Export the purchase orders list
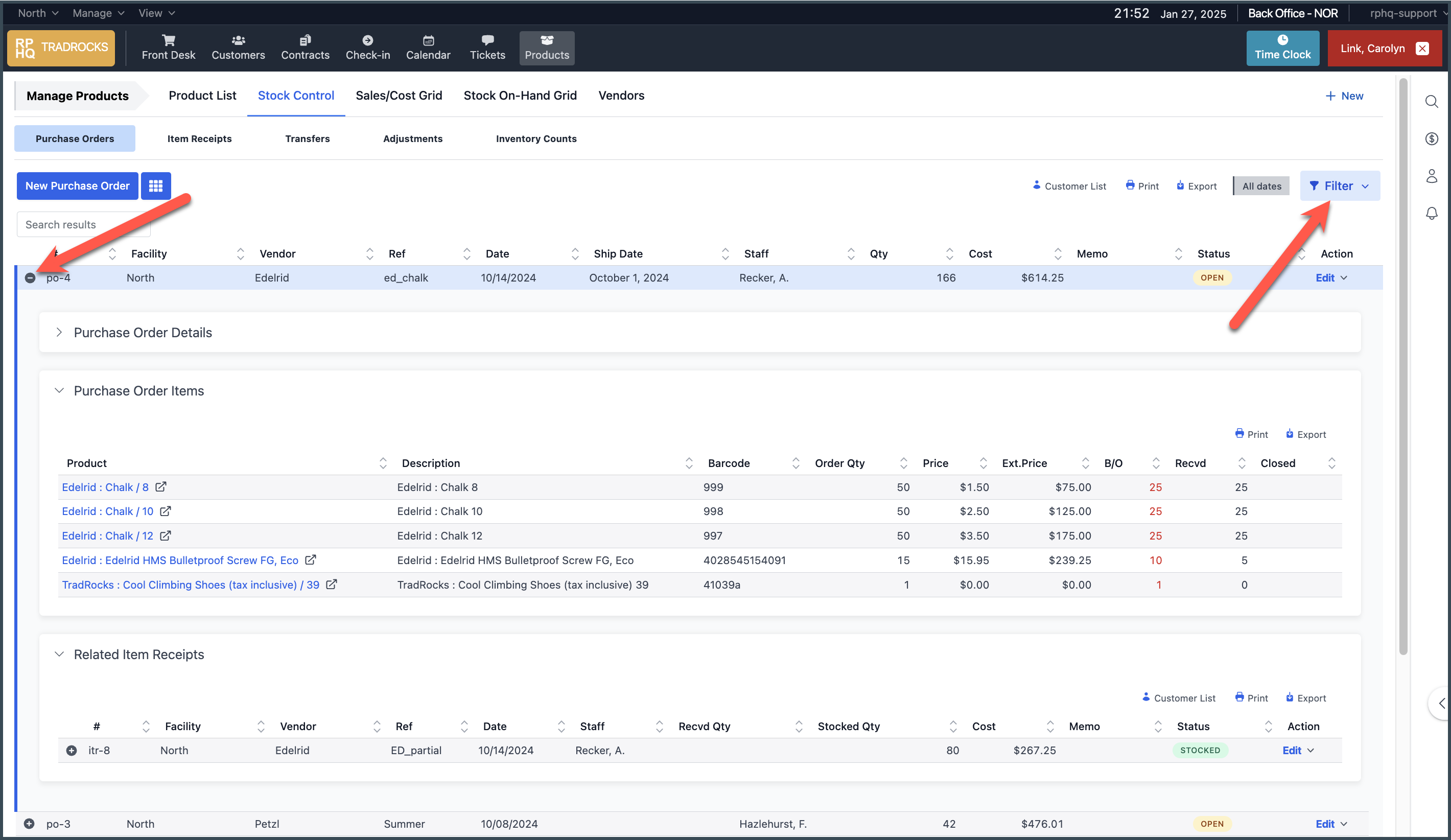1451x840 pixels. [1196, 186]
